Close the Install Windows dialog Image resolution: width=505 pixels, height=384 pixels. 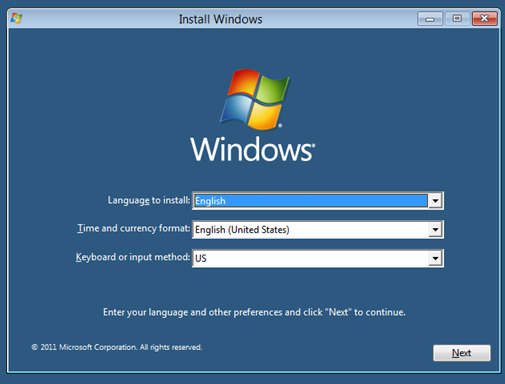pyautogui.click(x=485, y=19)
